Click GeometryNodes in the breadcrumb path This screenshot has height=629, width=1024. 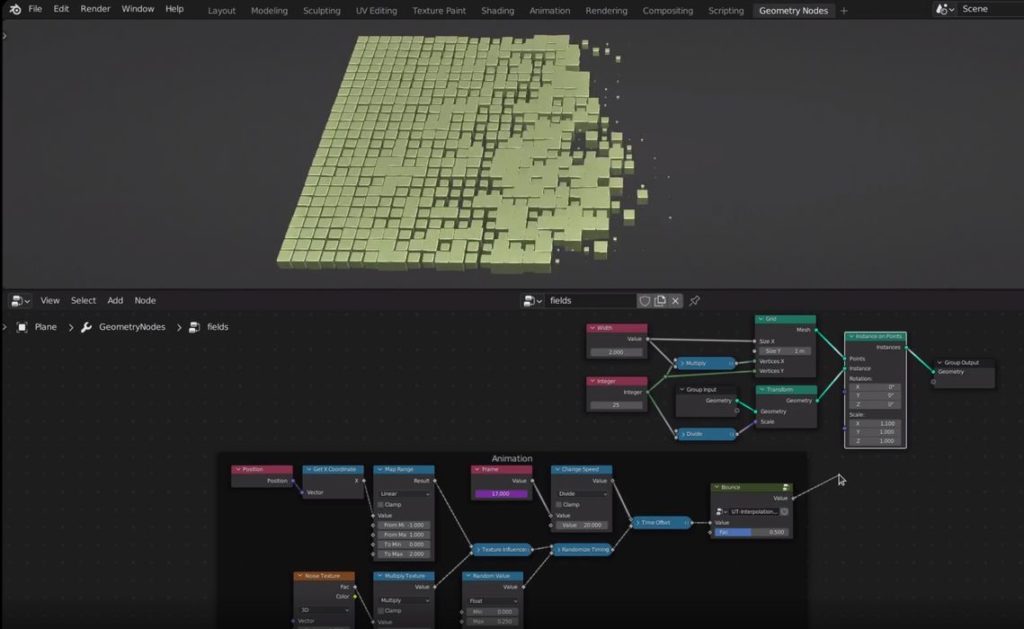[131, 327]
